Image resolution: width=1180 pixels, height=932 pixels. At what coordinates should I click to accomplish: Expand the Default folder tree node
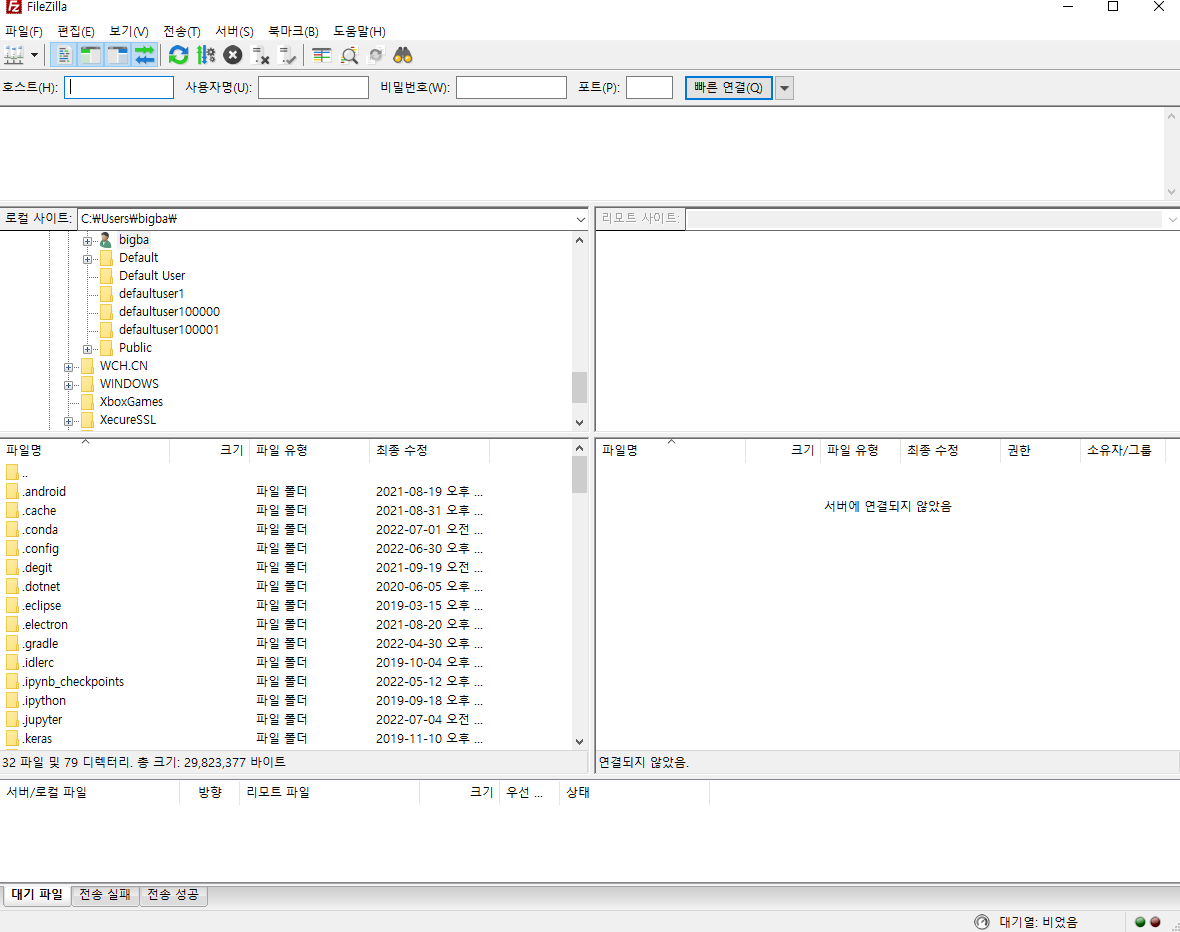87,259
